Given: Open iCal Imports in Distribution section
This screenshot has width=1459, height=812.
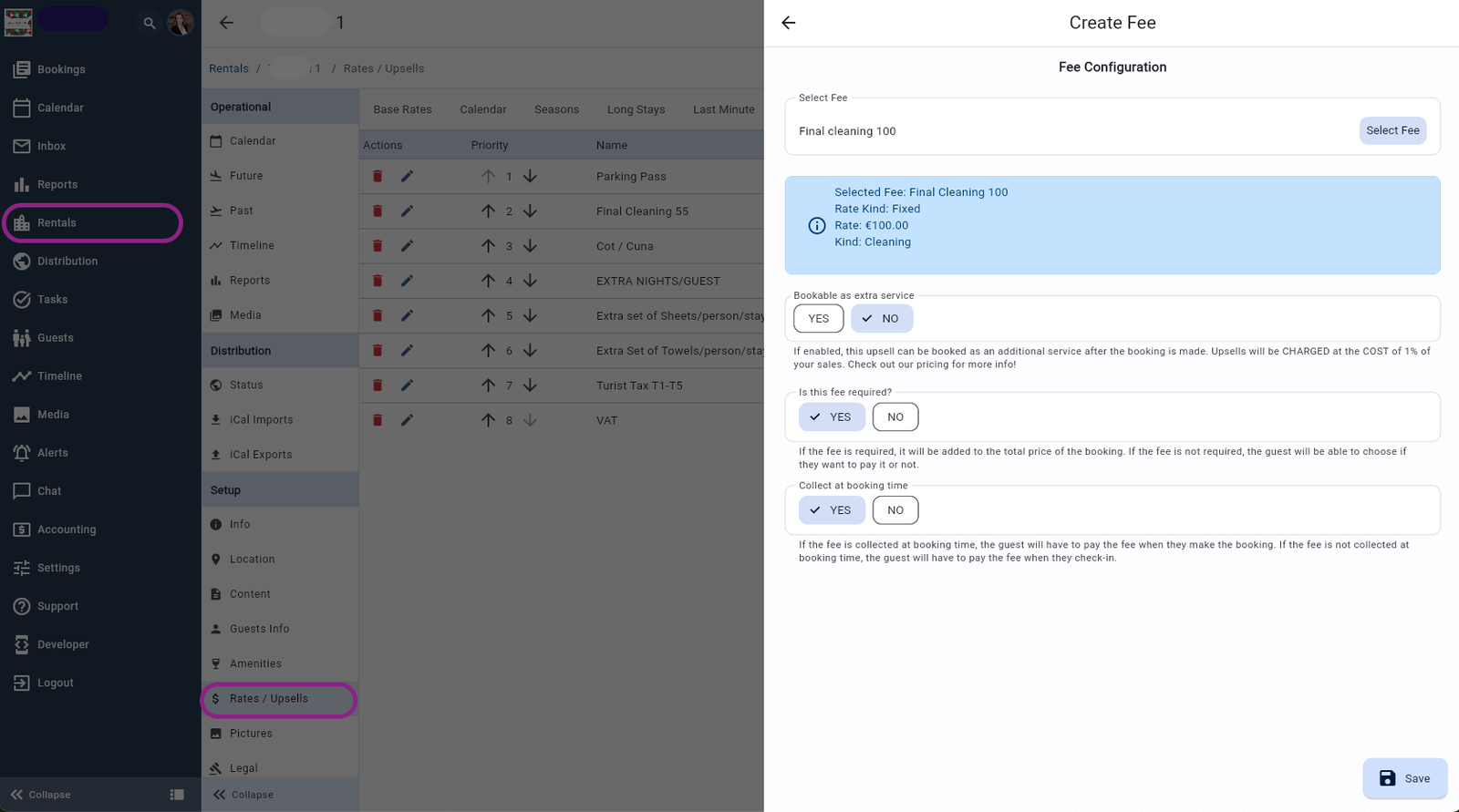Looking at the screenshot, I should pyautogui.click(x=261, y=420).
